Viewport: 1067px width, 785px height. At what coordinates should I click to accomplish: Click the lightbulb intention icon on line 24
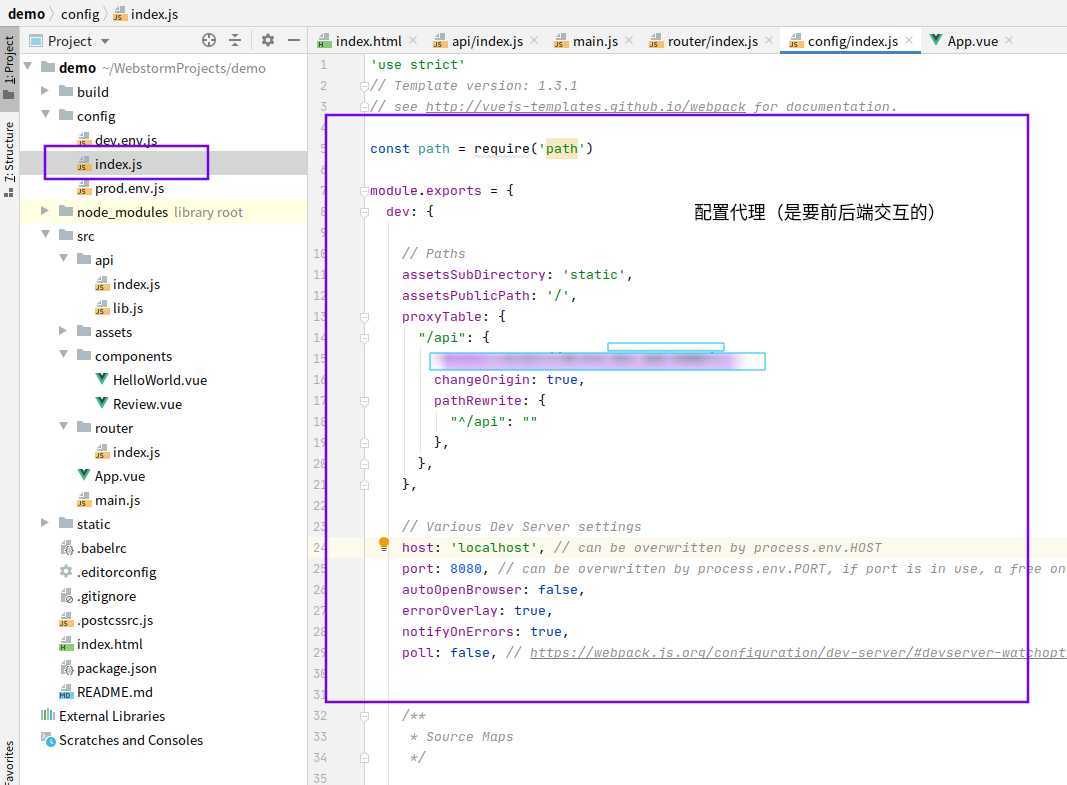click(383, 545)
